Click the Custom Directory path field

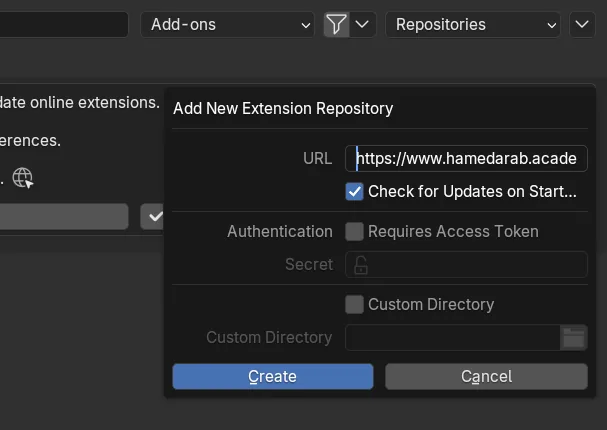tap(452, 337)
